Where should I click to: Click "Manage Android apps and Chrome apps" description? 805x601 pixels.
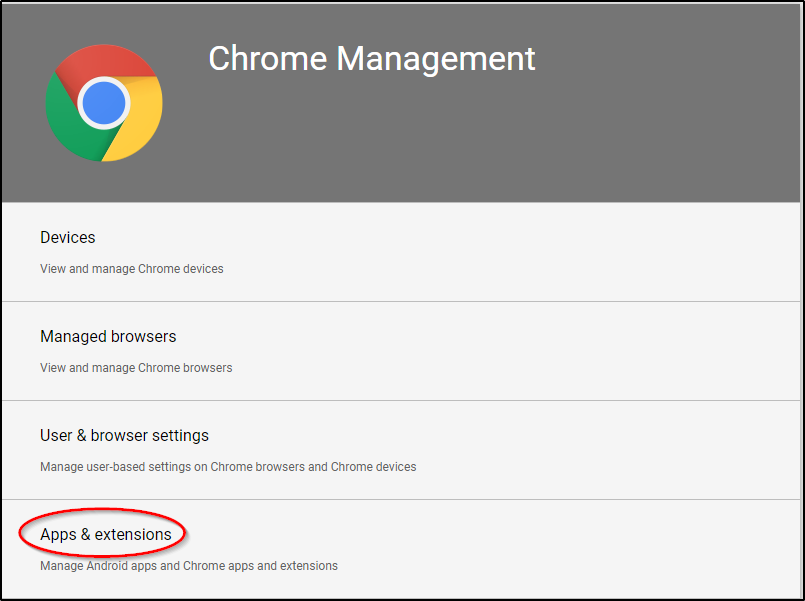(x=189, y=566)
